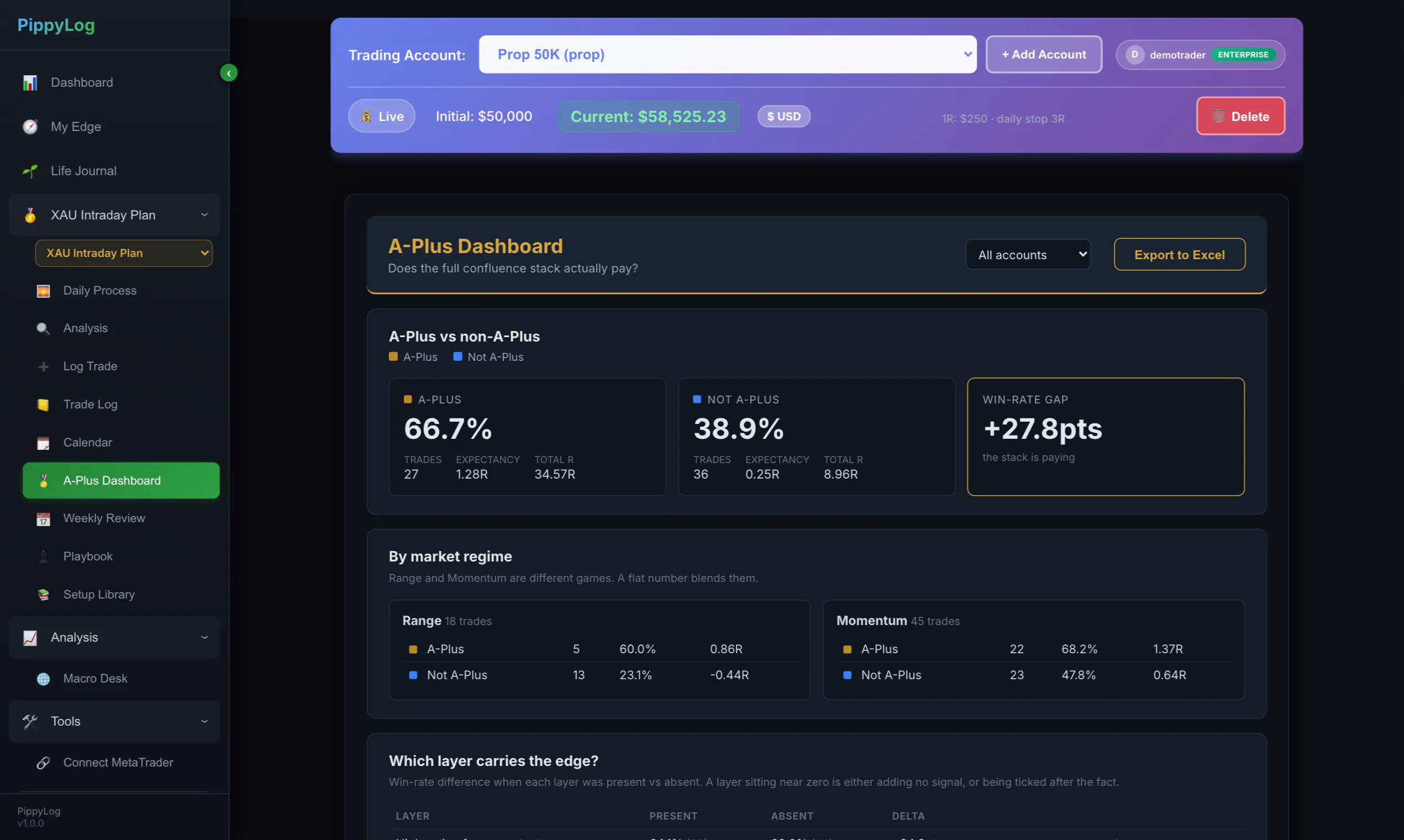Viewport: 1404px width, 840px height.
Task: Collapse the Analysis sidebar section
Action: (x=114, y=637)
